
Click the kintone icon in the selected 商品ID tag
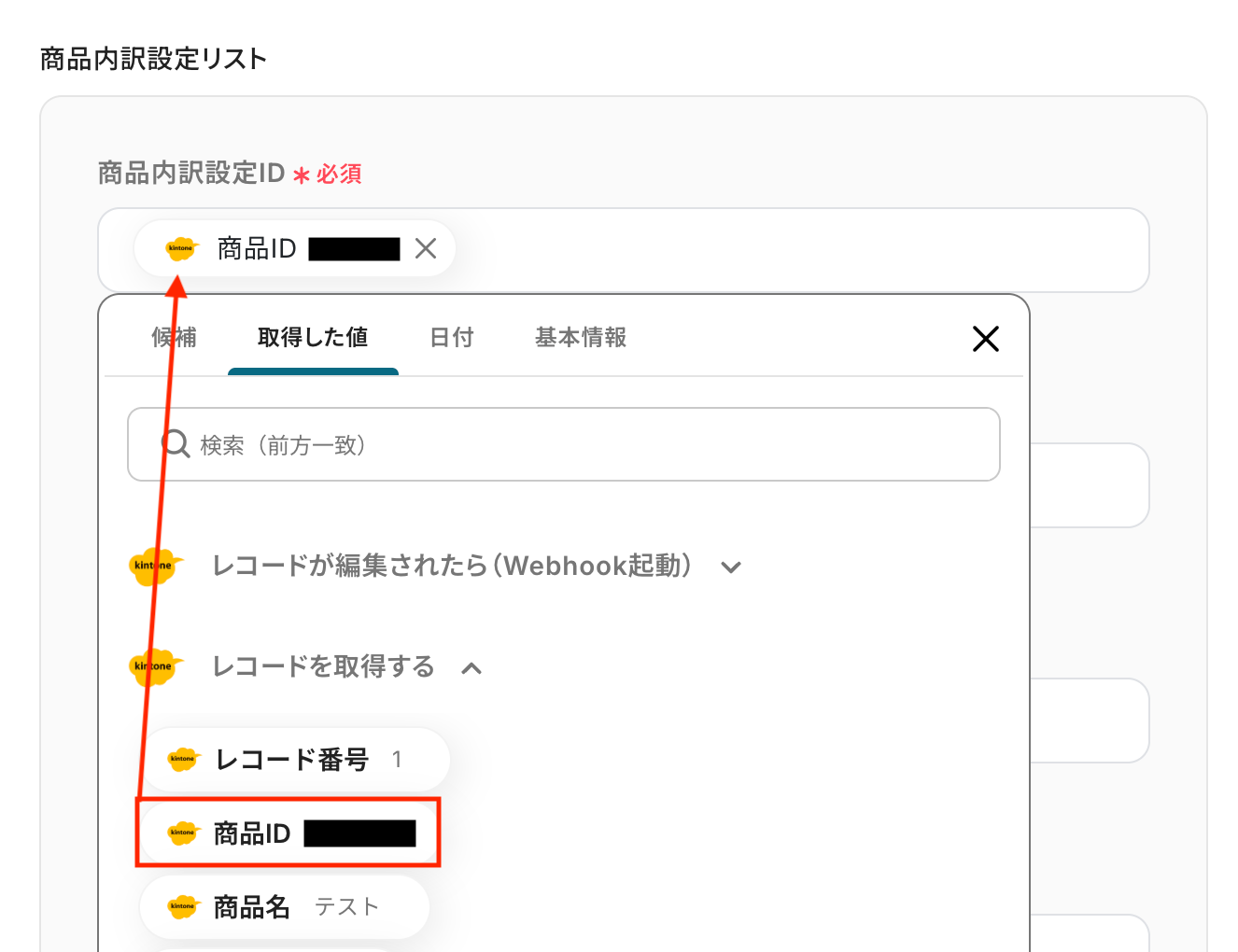pyautogui.click(x=181, y=249)
